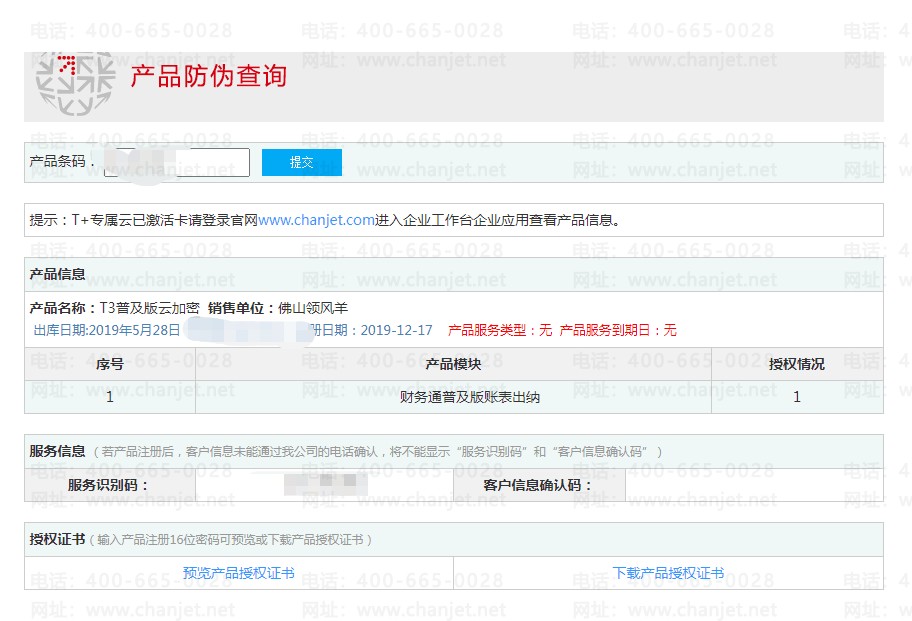Click the Chanjet logo icon in header
912x621 pixels.
pyautogui.click(x=75, y=84)
